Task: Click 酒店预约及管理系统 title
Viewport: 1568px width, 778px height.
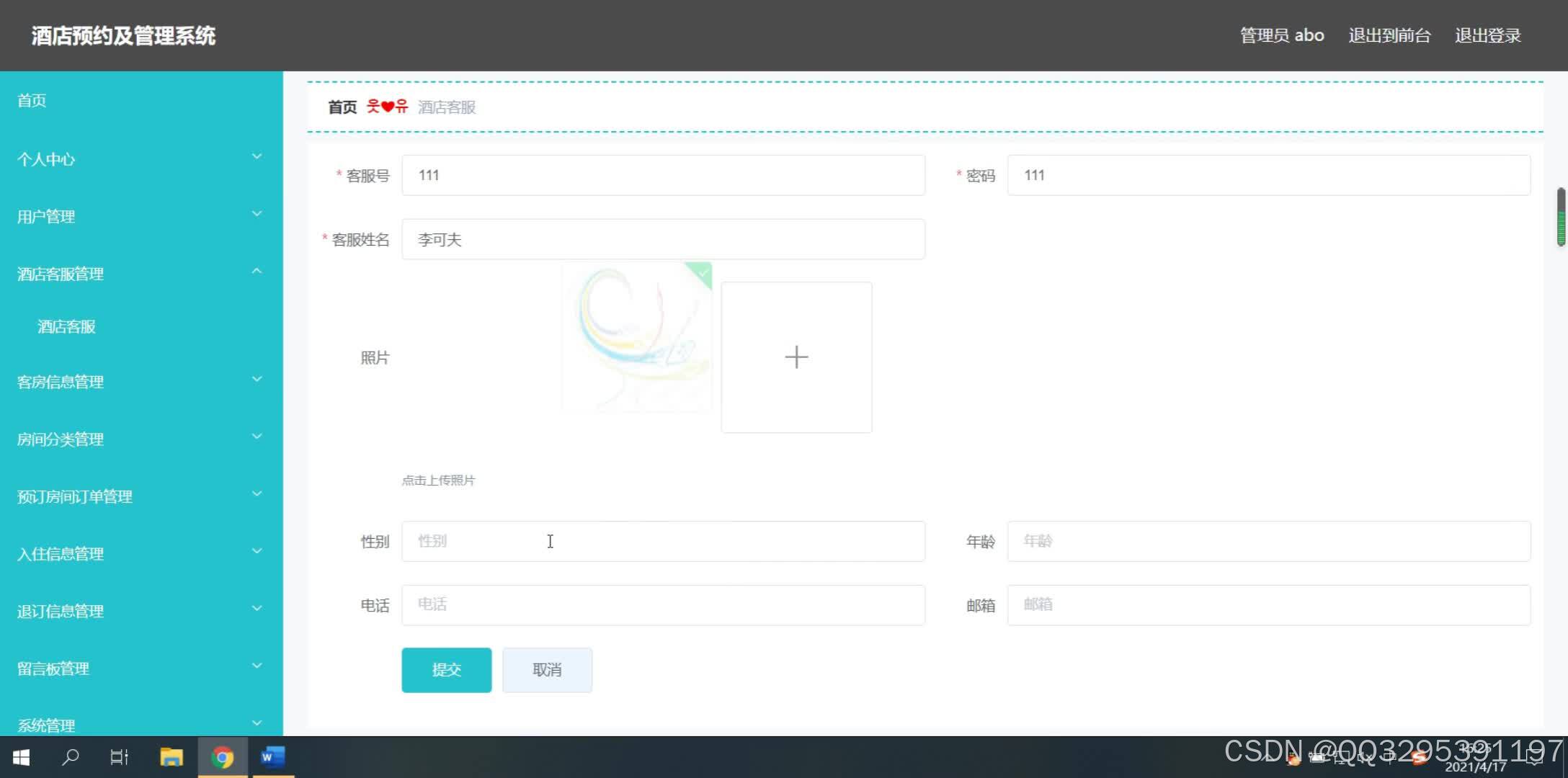Action: [x=123, y=35]
